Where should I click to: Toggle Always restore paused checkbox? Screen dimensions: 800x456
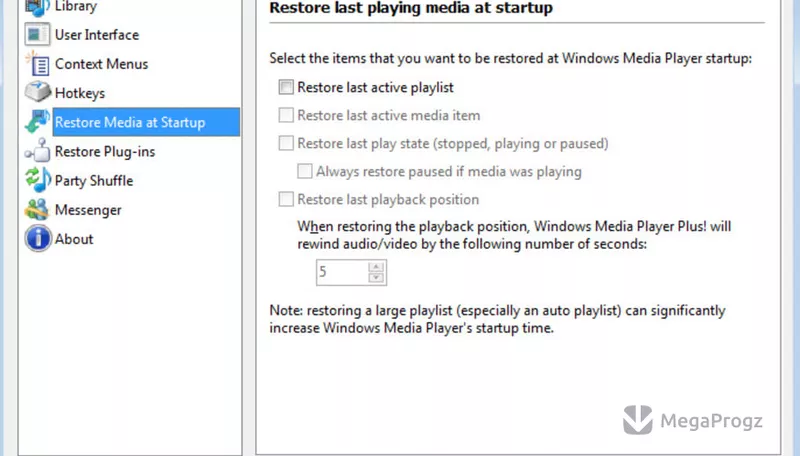tap(305, 171)
